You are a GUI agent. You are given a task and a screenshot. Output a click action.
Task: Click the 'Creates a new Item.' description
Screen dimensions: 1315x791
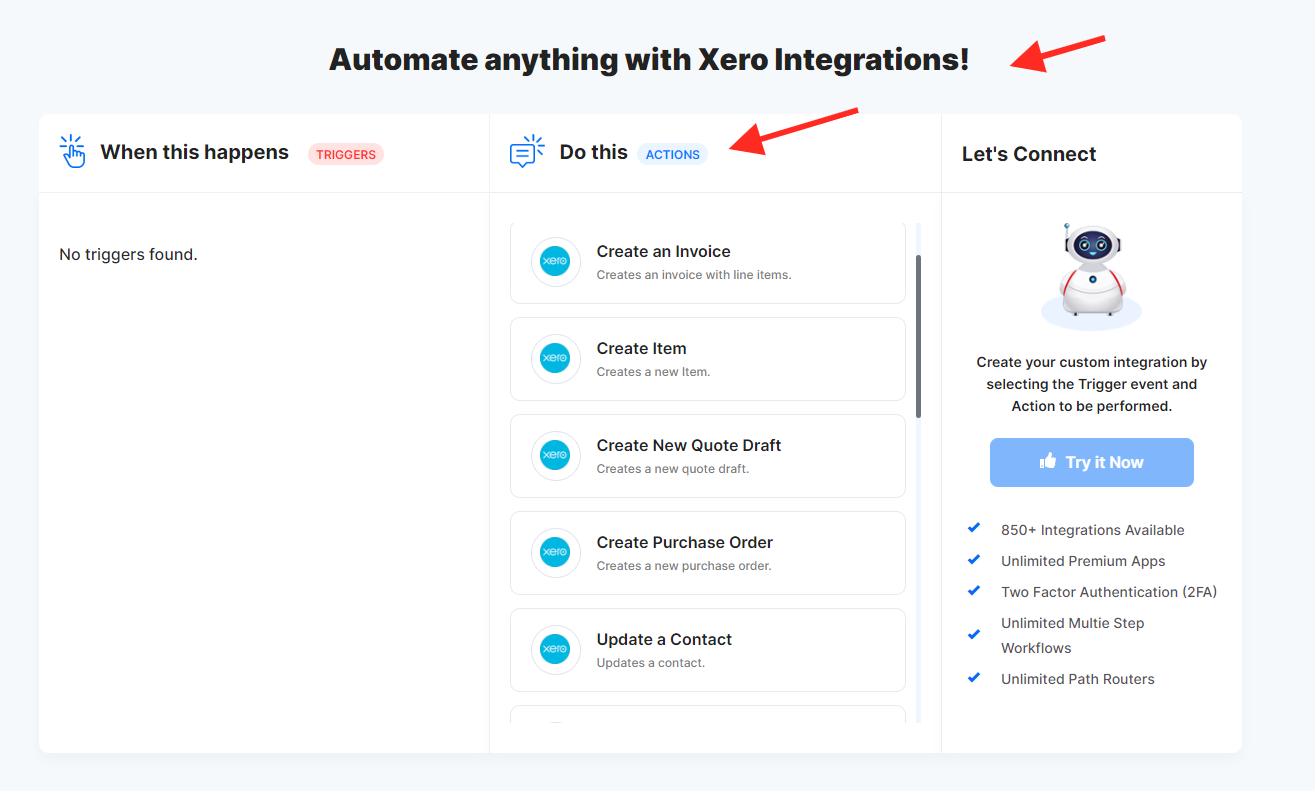(x=653, y=372)
